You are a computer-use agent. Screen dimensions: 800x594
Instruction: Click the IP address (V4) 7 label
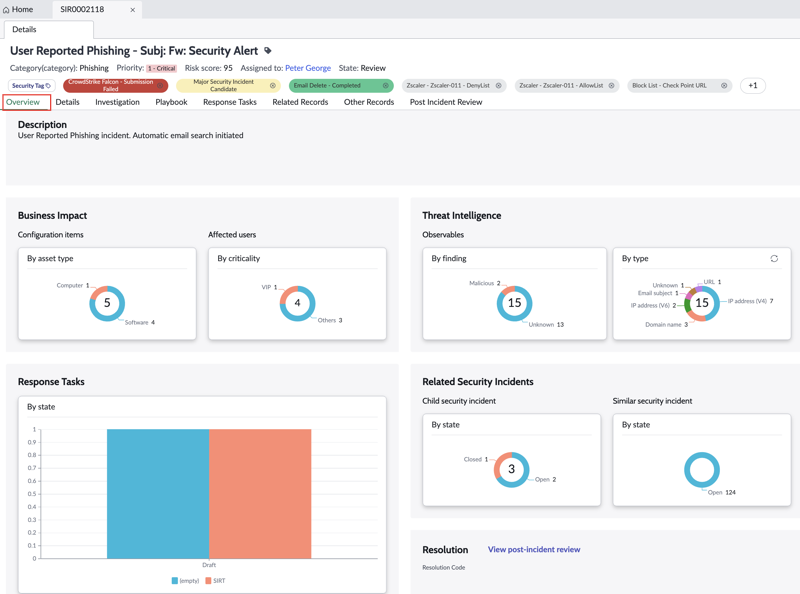pyautogui.click(x=751, y=301)
